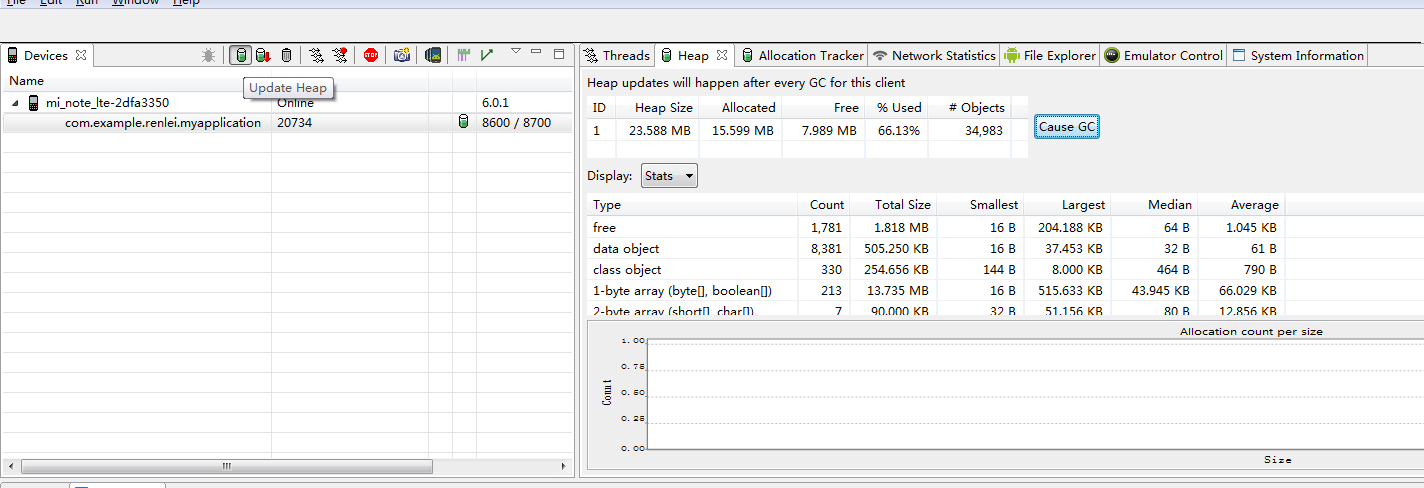Click the Heap Size column header

click(x=664, y=107)
